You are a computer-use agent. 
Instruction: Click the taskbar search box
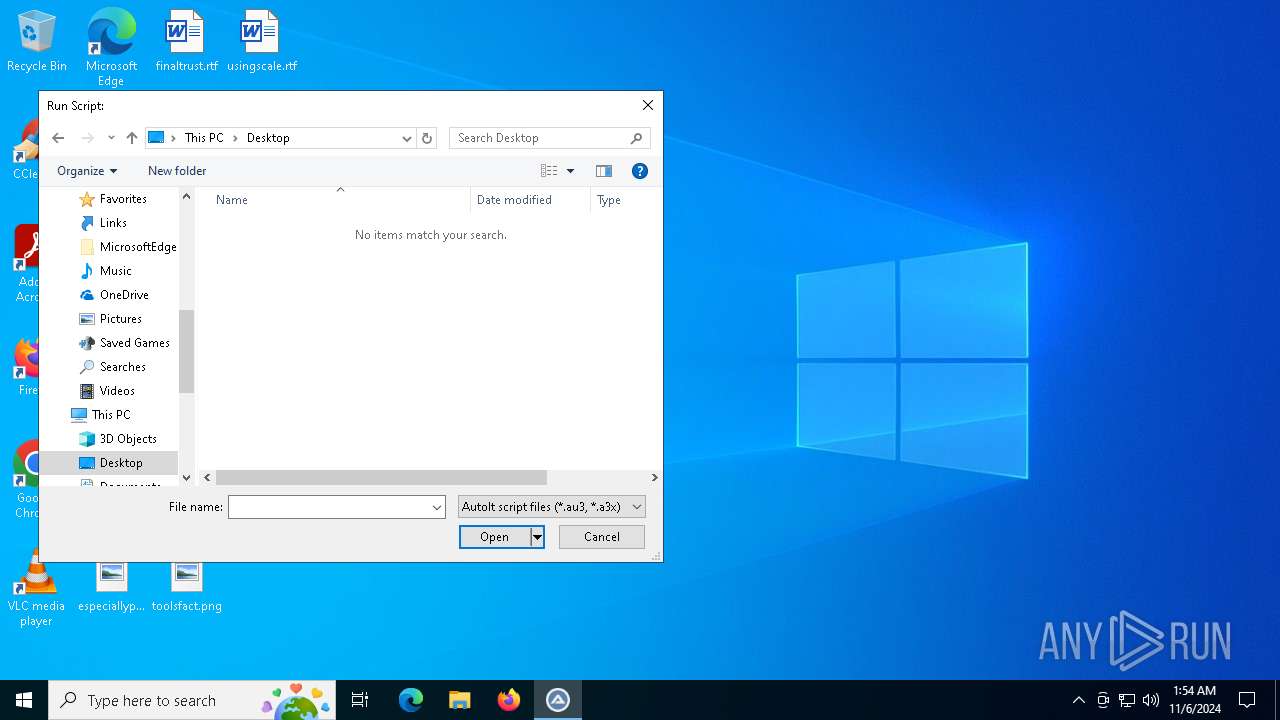192,700
